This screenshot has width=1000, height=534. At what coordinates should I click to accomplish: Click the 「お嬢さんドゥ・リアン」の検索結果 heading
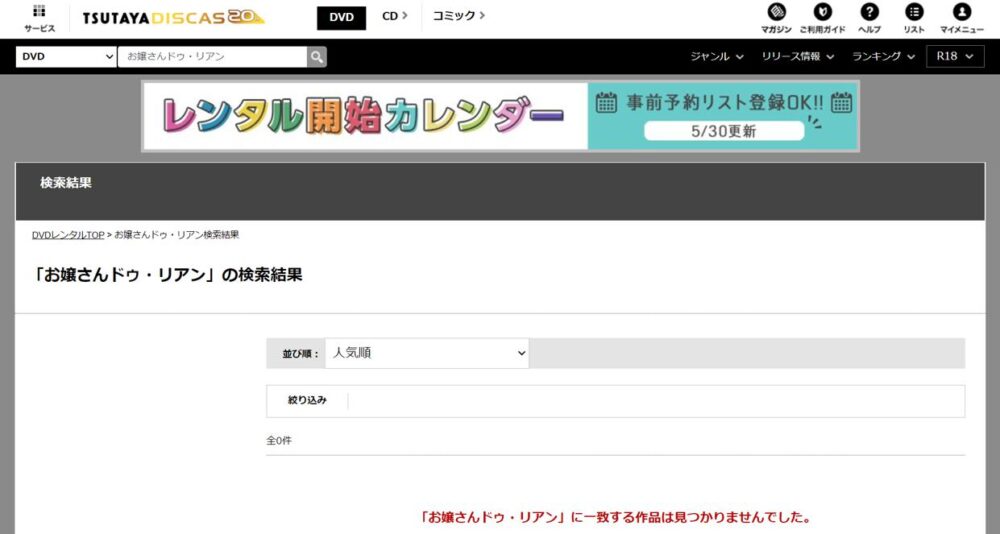click(x=167, y=275)
